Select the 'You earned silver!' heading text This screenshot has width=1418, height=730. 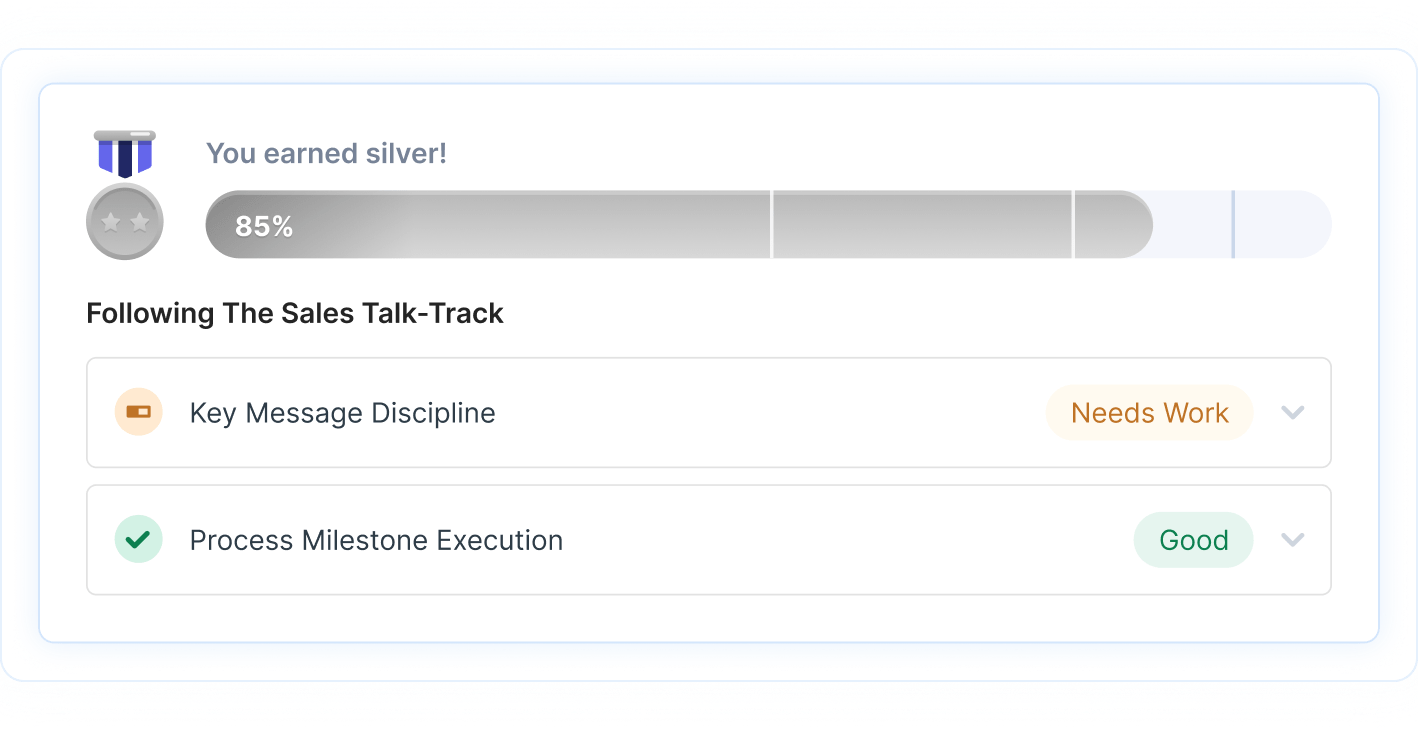pos(326,152)
